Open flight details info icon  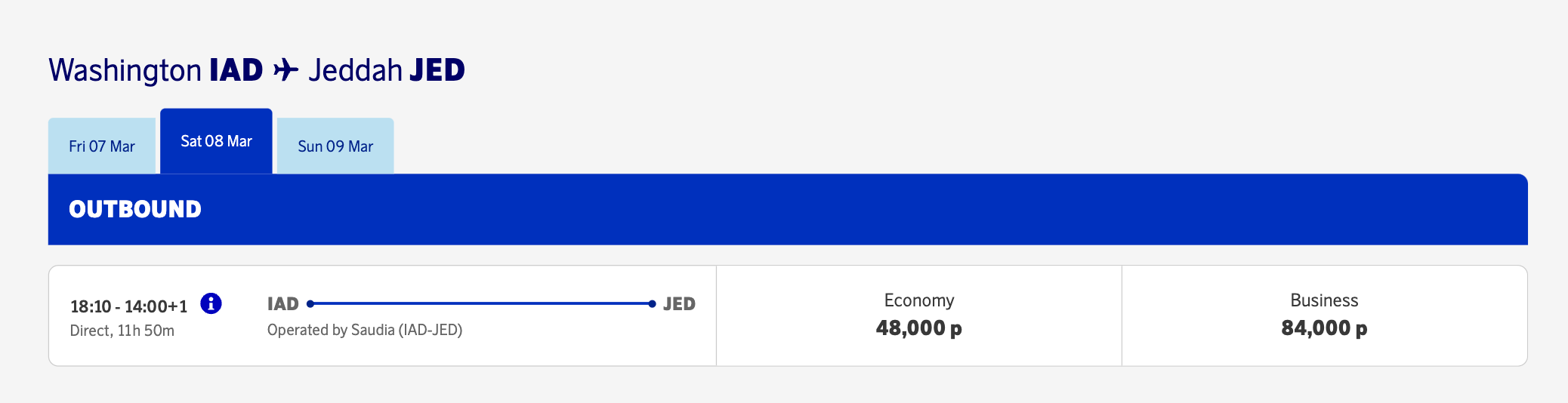tap(211, 303)
